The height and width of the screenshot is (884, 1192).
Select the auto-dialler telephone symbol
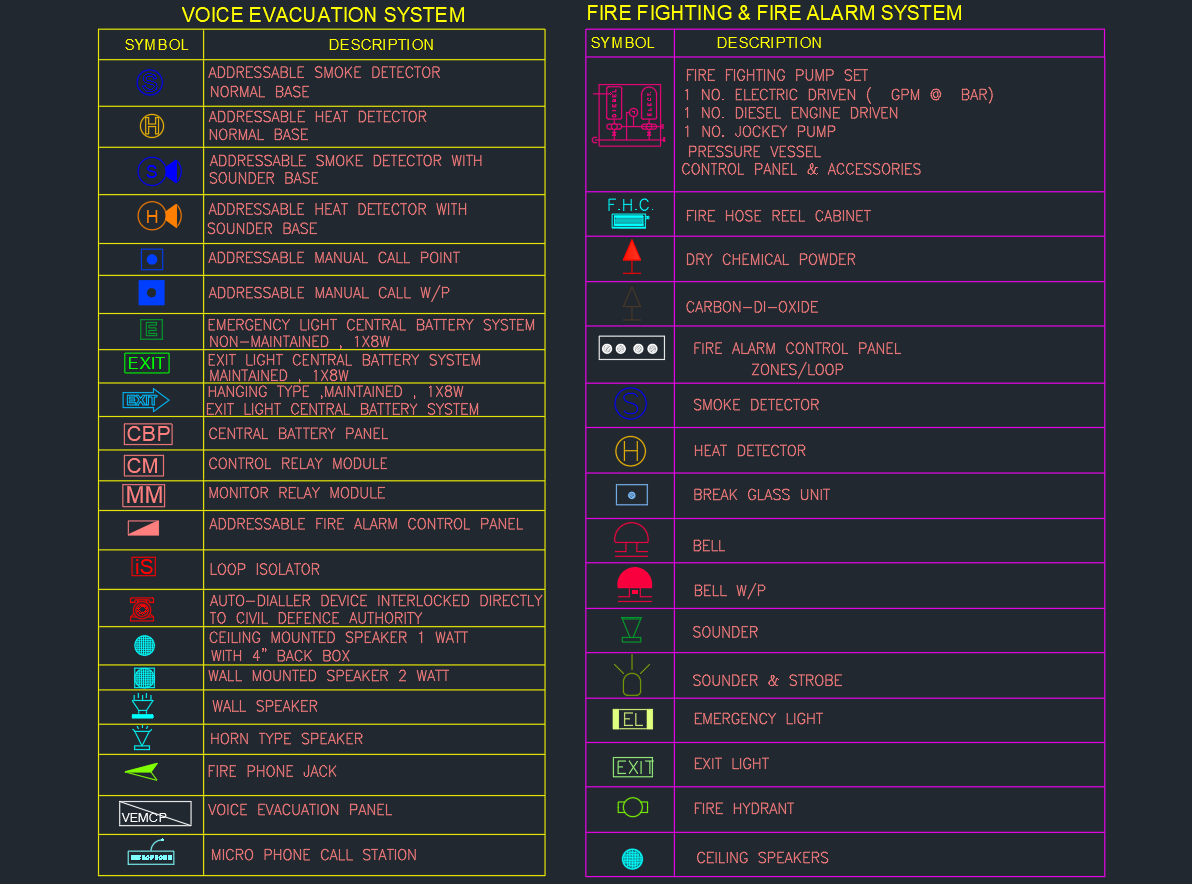point(142,608)
